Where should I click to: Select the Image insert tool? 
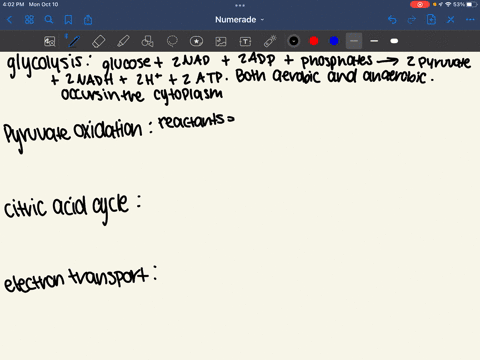tap(221, 41)
